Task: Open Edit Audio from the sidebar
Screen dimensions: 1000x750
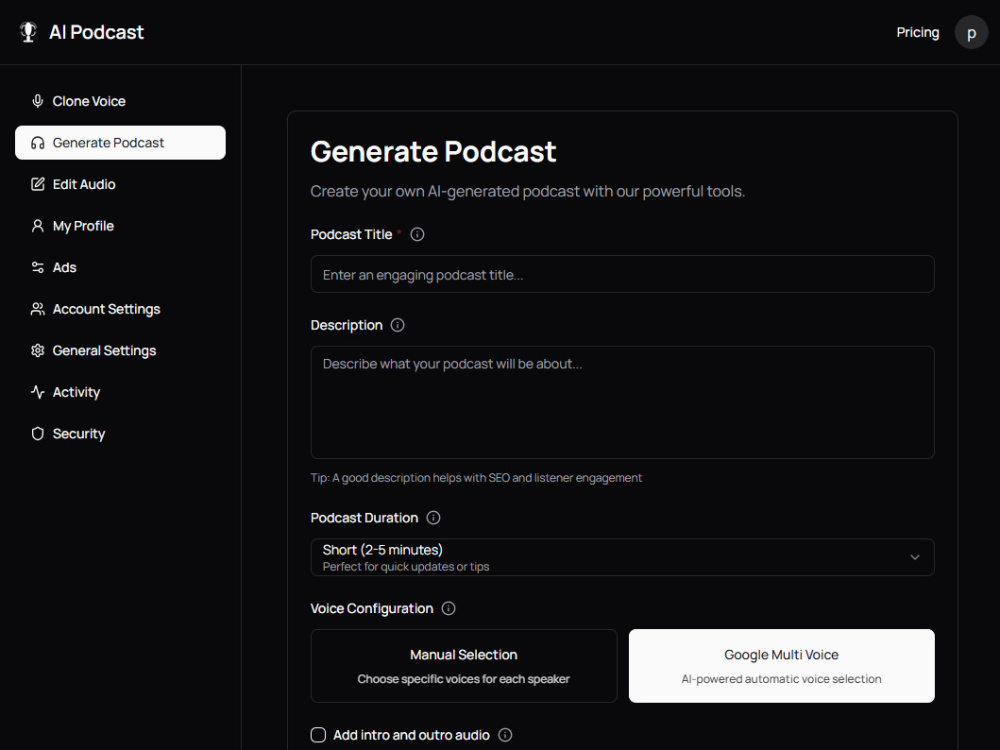Action: pos(120,184)
